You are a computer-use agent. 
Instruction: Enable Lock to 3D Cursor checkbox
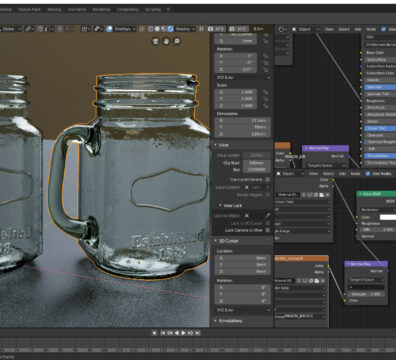click(x=268, y=223)
